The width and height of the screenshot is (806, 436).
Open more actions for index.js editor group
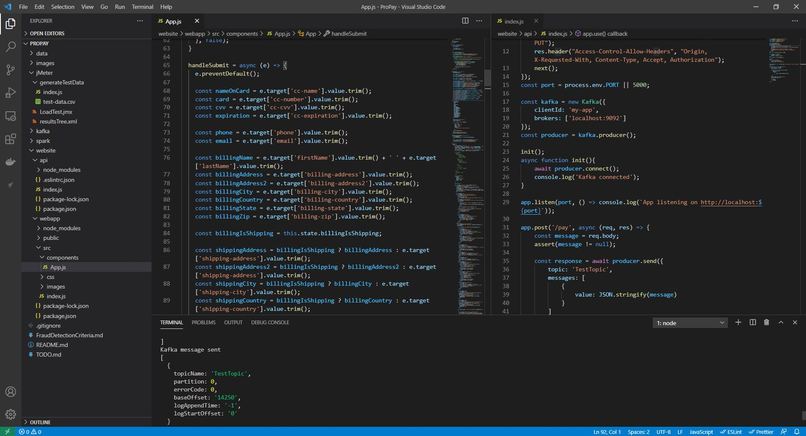tap(795, 21)
